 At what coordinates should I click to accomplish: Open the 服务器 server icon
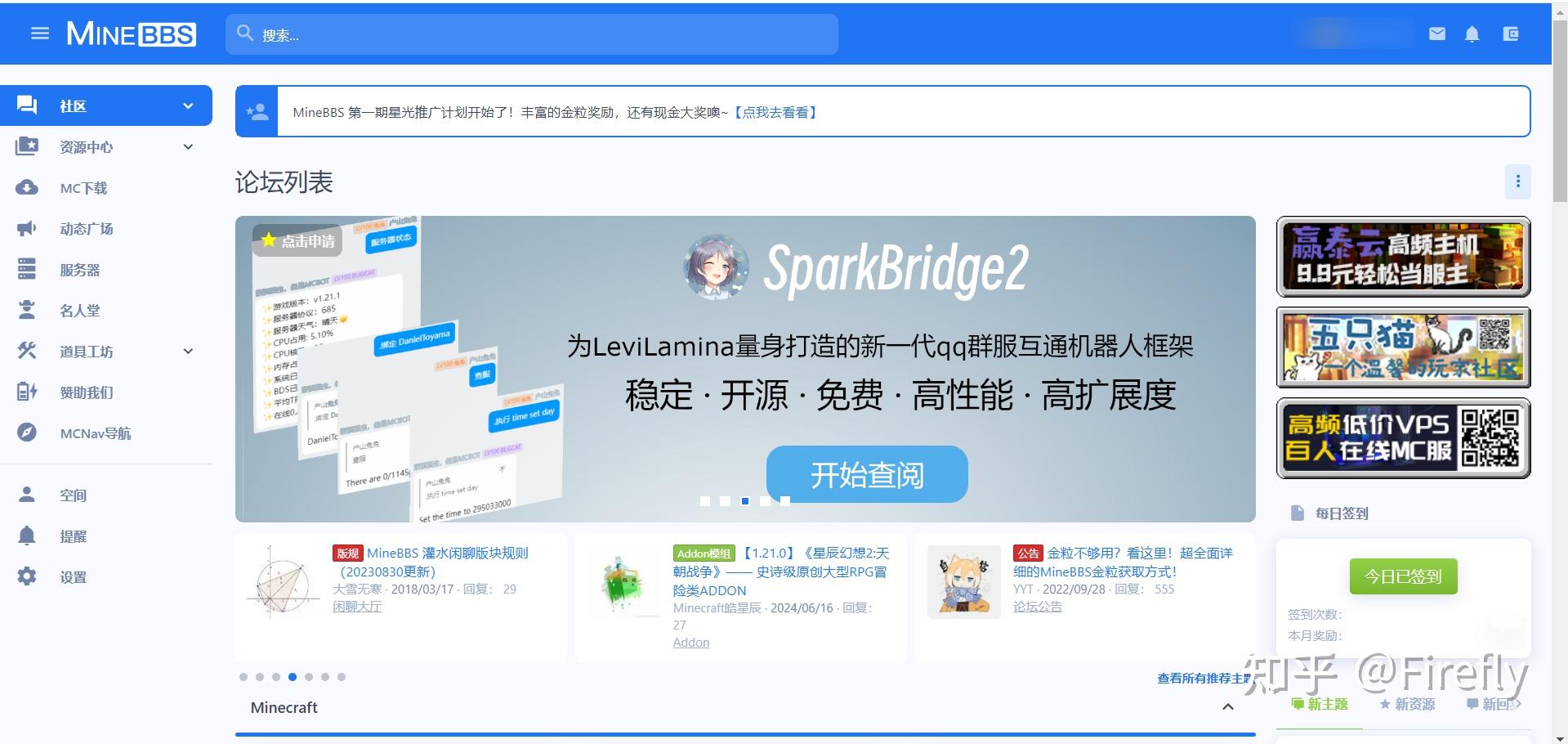(x=27, y=269)
